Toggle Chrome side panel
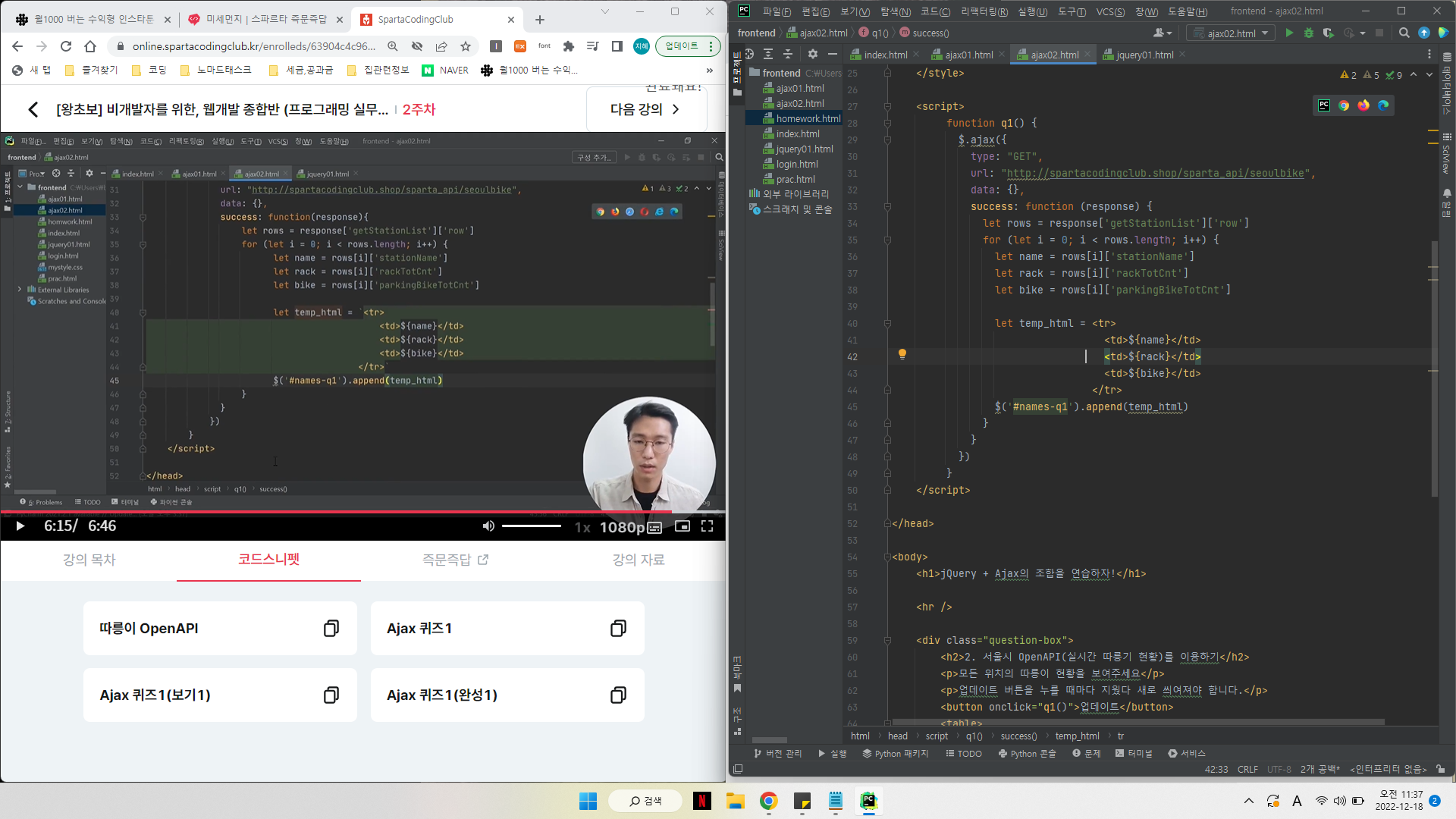 (617, 46)
